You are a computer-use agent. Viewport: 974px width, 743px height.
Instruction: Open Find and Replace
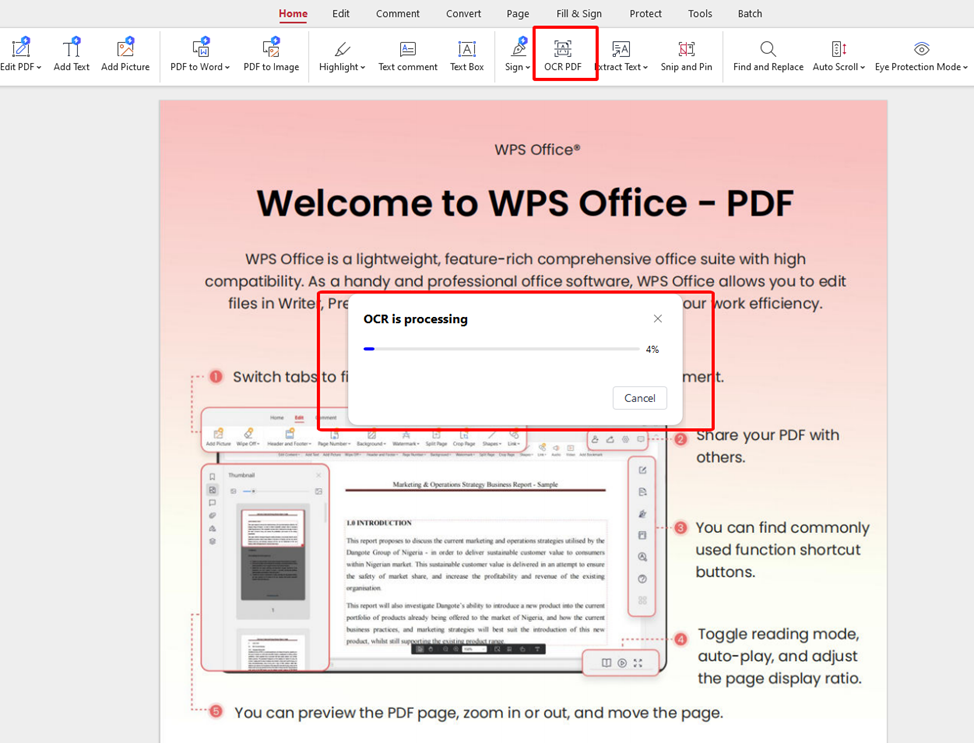(x=768, y=55)
